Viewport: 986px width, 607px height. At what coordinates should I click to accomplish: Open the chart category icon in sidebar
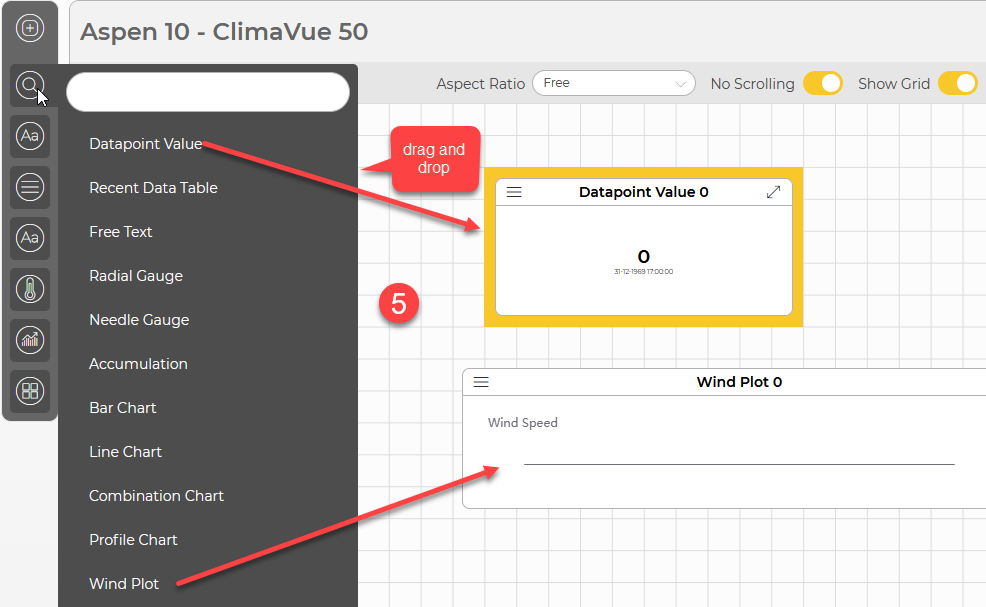(30, 340)
